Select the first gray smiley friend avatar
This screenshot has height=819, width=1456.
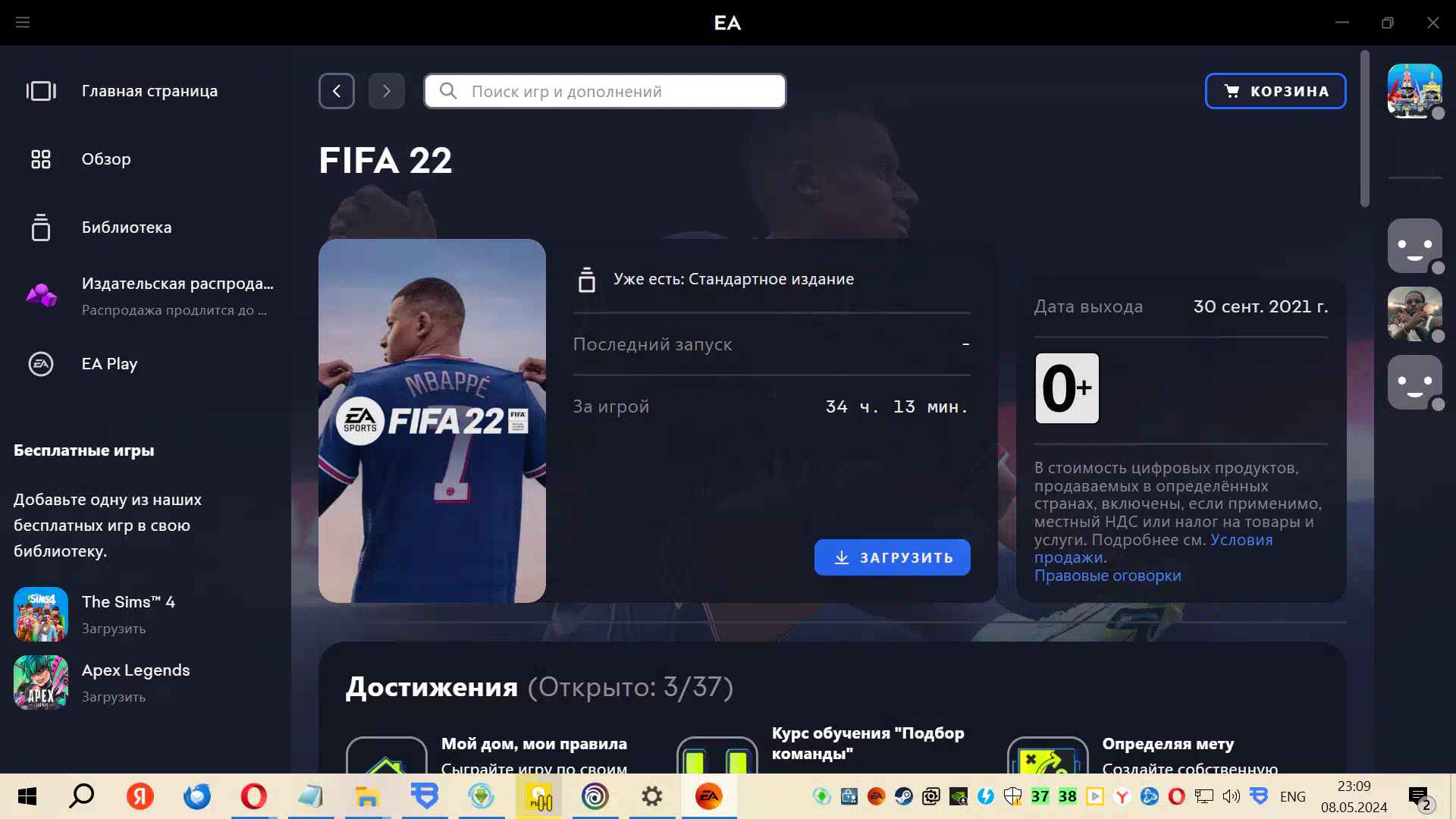[x=1415, y=246]
